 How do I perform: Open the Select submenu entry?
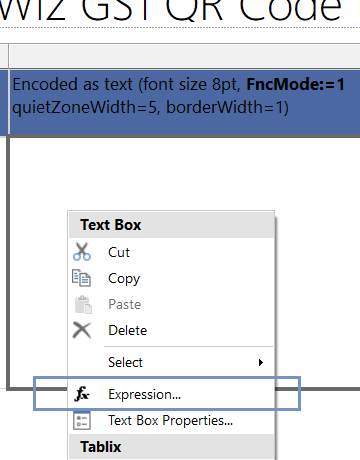(171, 362)
